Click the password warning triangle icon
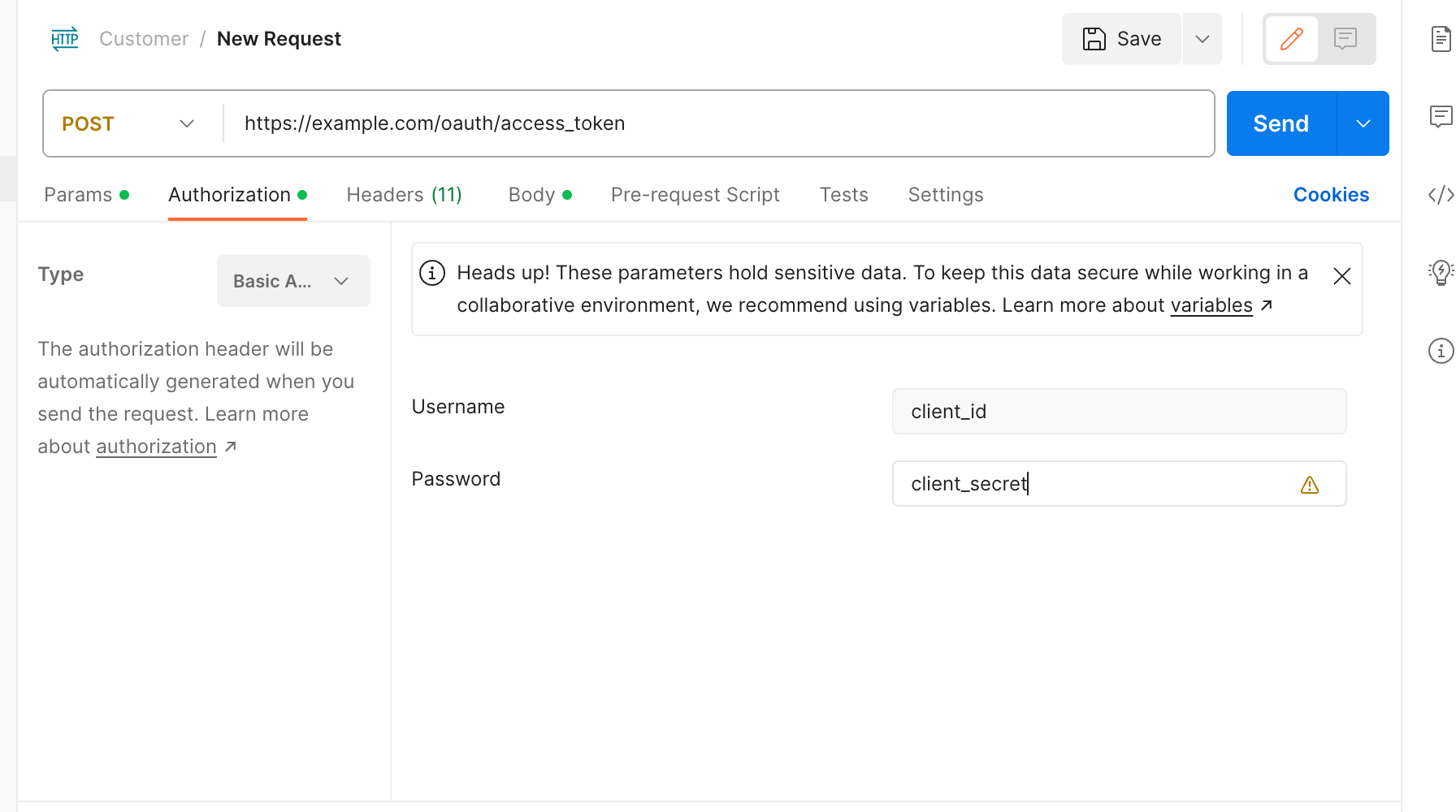This screenshot has width=1456, height=812. [1309, 485]
